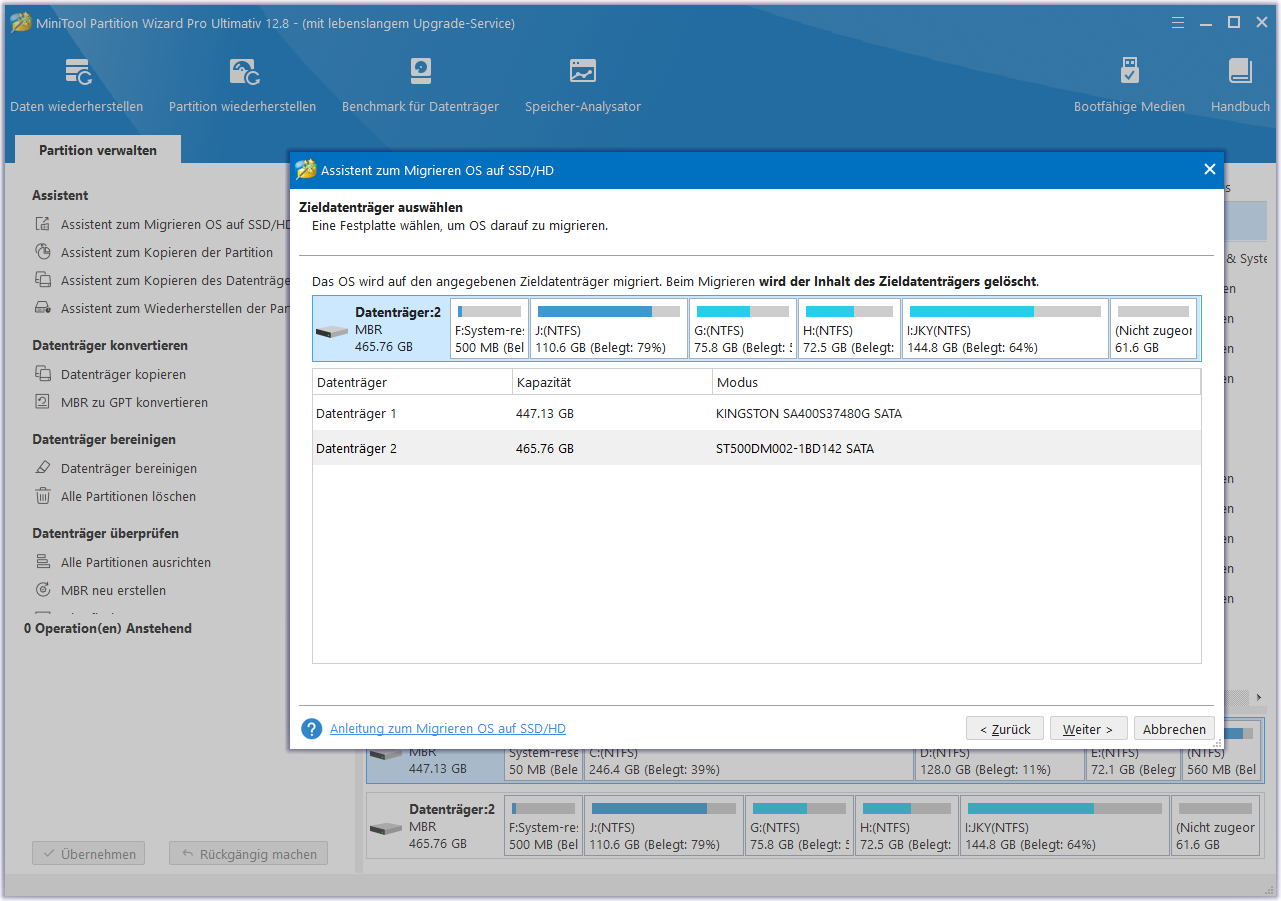Choose Alle Partitionen löschen
Screen dimensions: 1281x901
(128, 497)
